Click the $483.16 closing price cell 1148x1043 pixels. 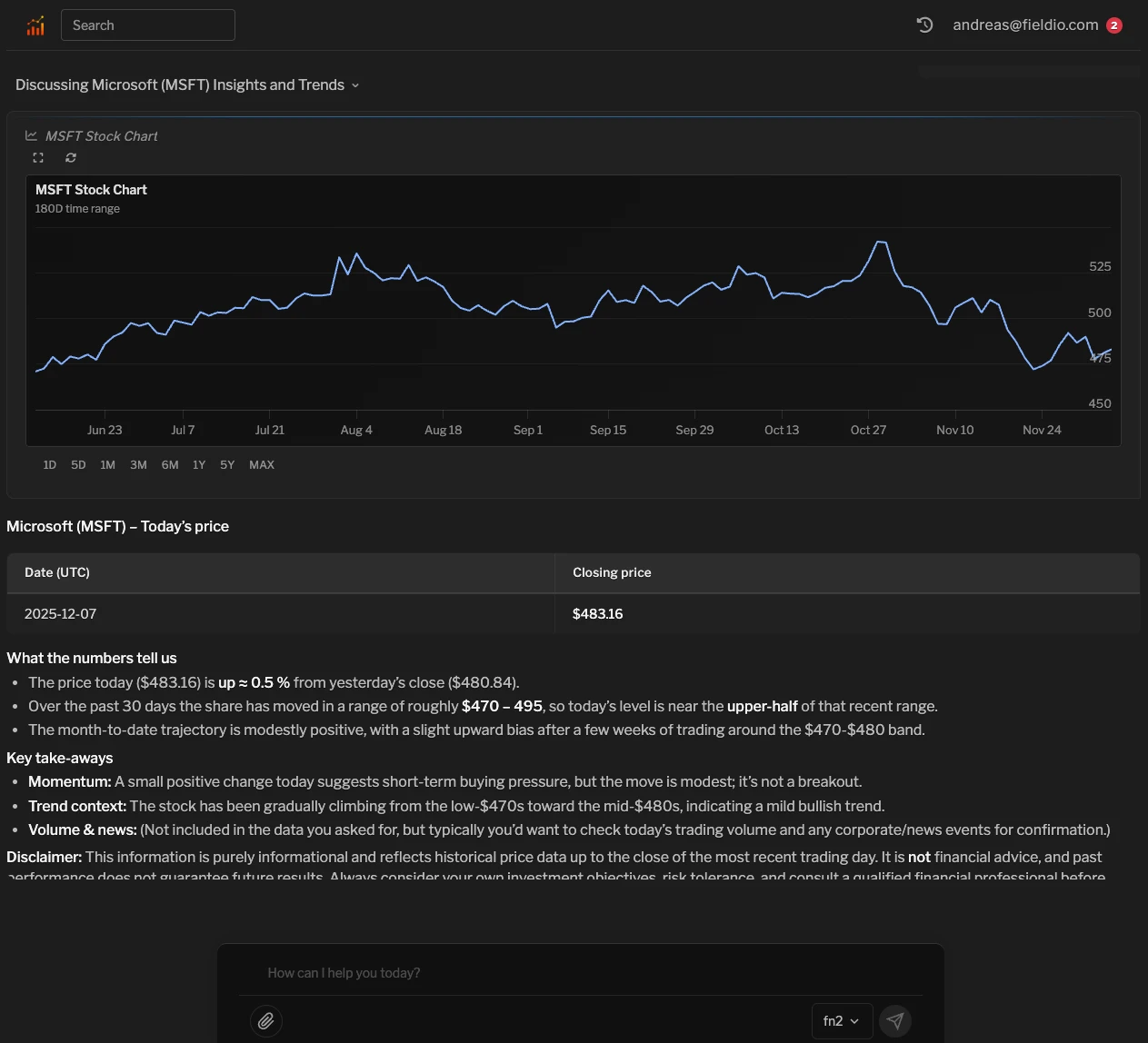click(x=597, y=613)
